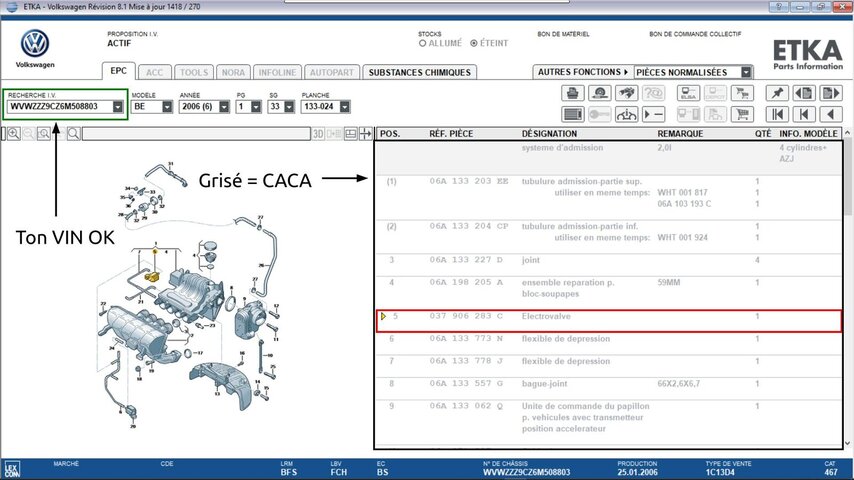Go to next illustration page icon

pyautogui.click(x=831, y=93)
